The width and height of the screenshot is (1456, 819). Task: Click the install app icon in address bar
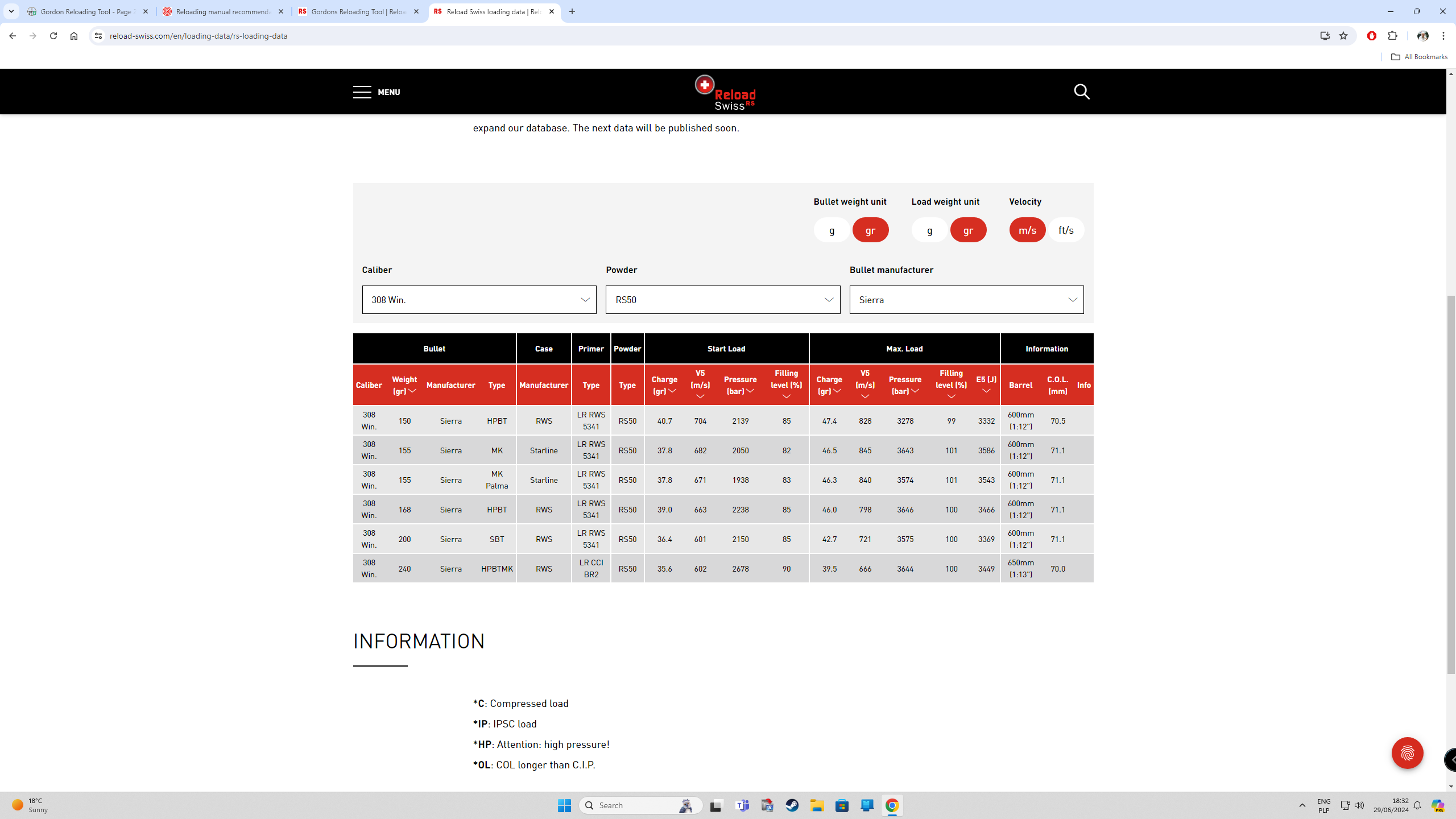pyautogui.click(x=1325, y=36)
